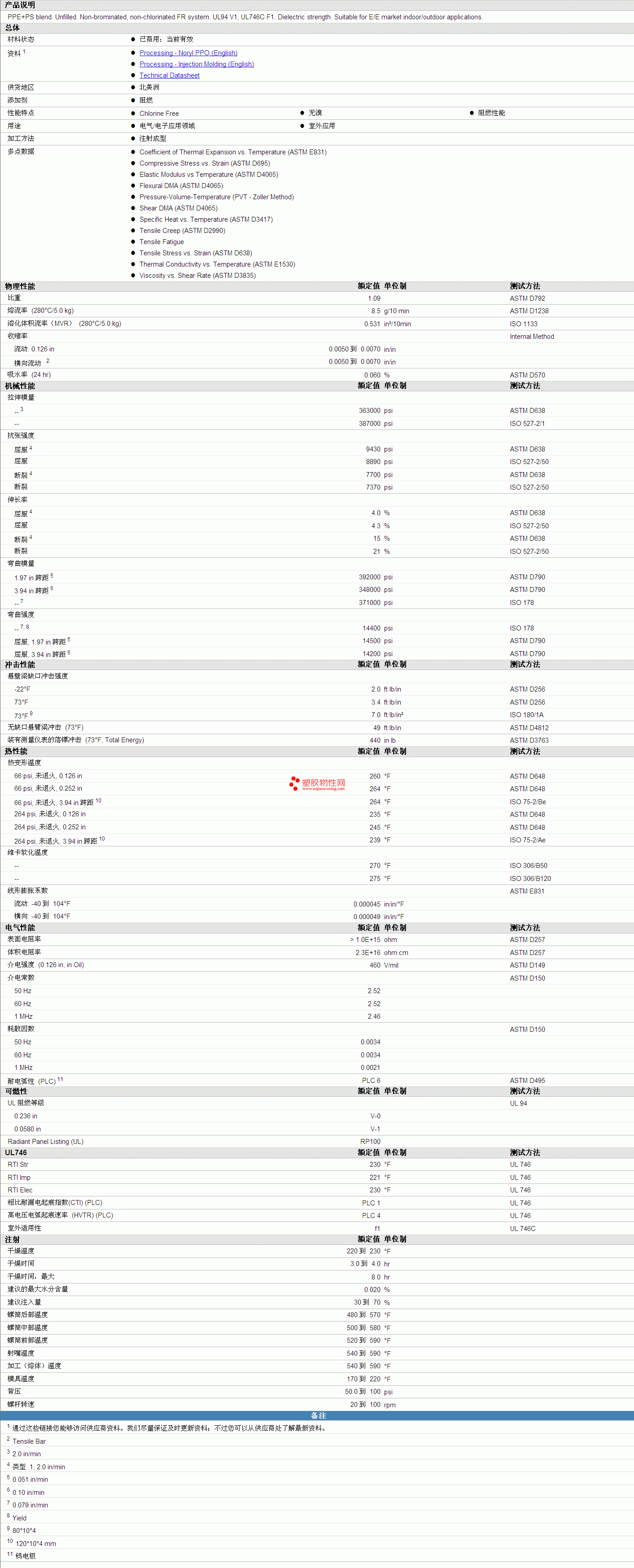Click the "阻燃性能" feature text
The height and width of the screenshot is (1568, 634).
[492, 113]
